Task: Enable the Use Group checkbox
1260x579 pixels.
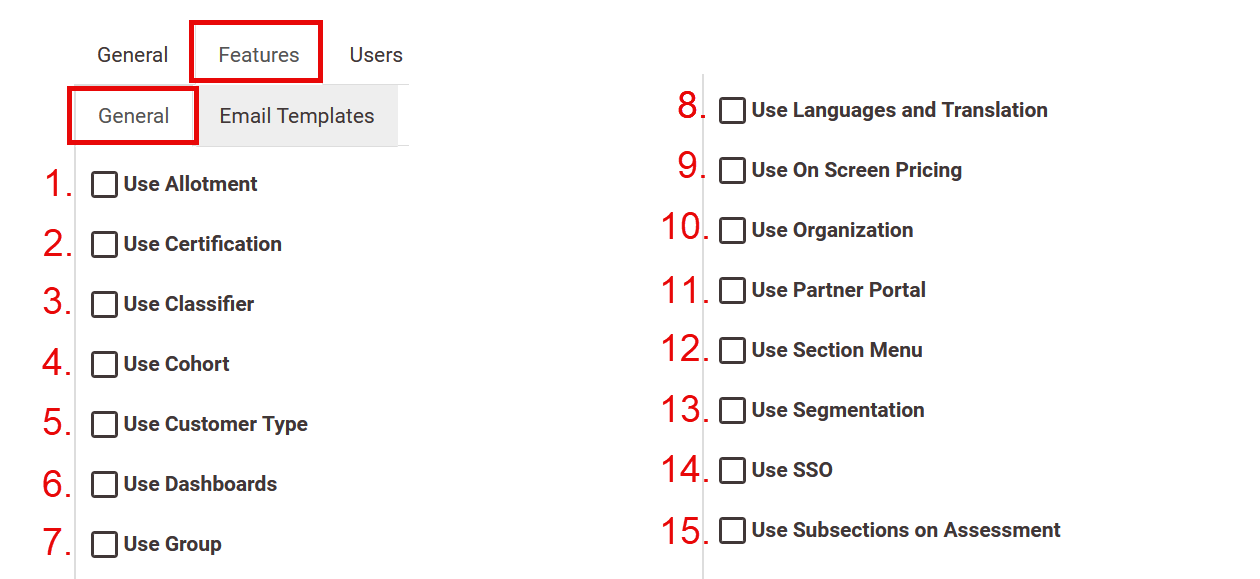Action: point(105,545)
